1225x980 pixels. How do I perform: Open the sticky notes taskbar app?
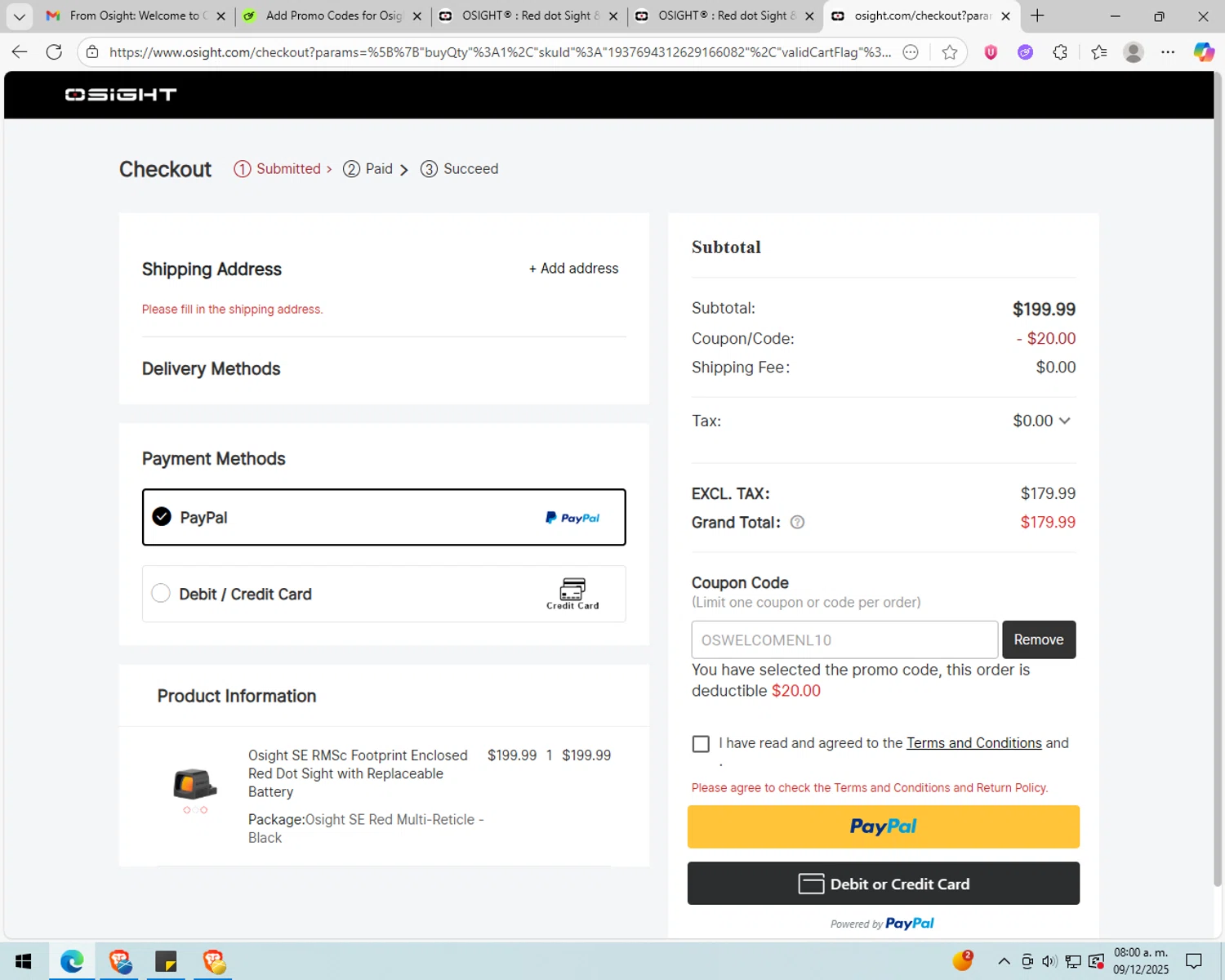tap(167, 962)
